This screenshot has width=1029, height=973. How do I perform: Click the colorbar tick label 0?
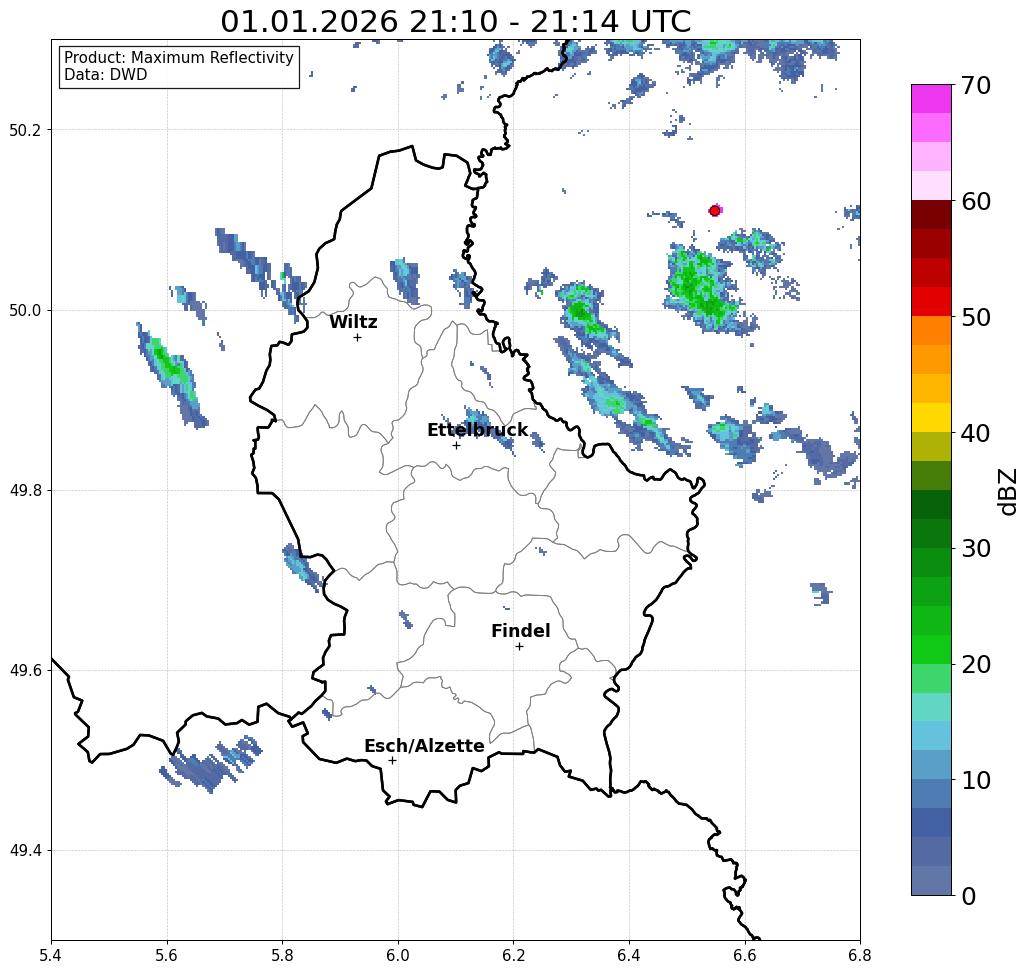[x=969, y=896]
